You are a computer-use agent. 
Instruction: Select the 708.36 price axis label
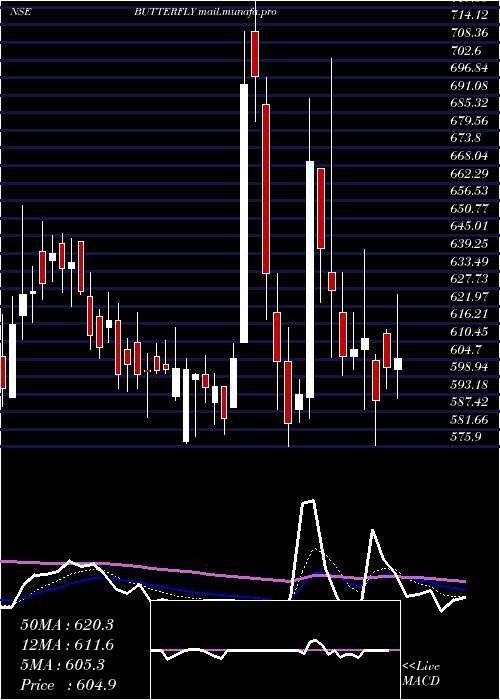pyautogui.click(x=469, y=33)
